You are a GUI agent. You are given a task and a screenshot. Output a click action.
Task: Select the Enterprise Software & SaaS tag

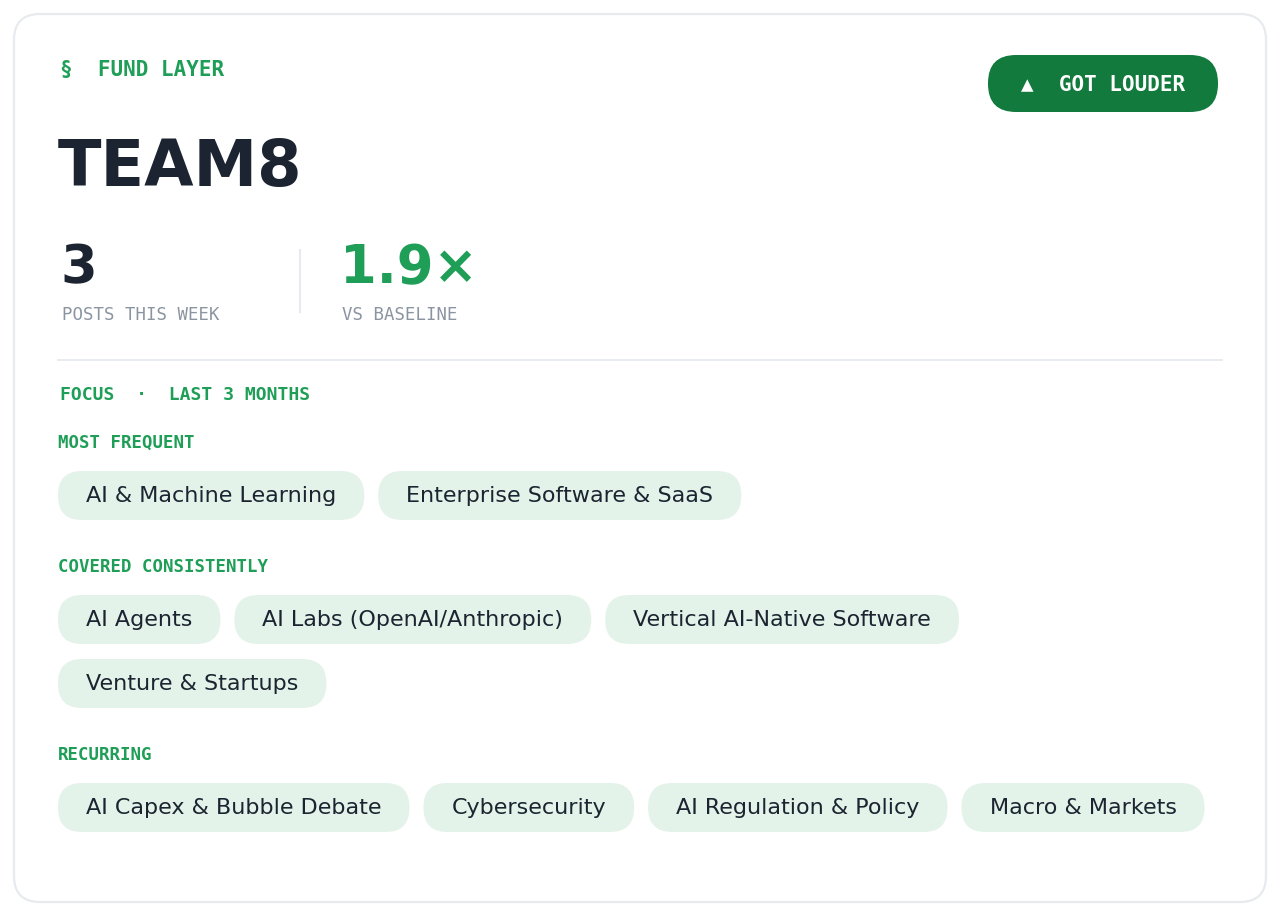(559, 496)
